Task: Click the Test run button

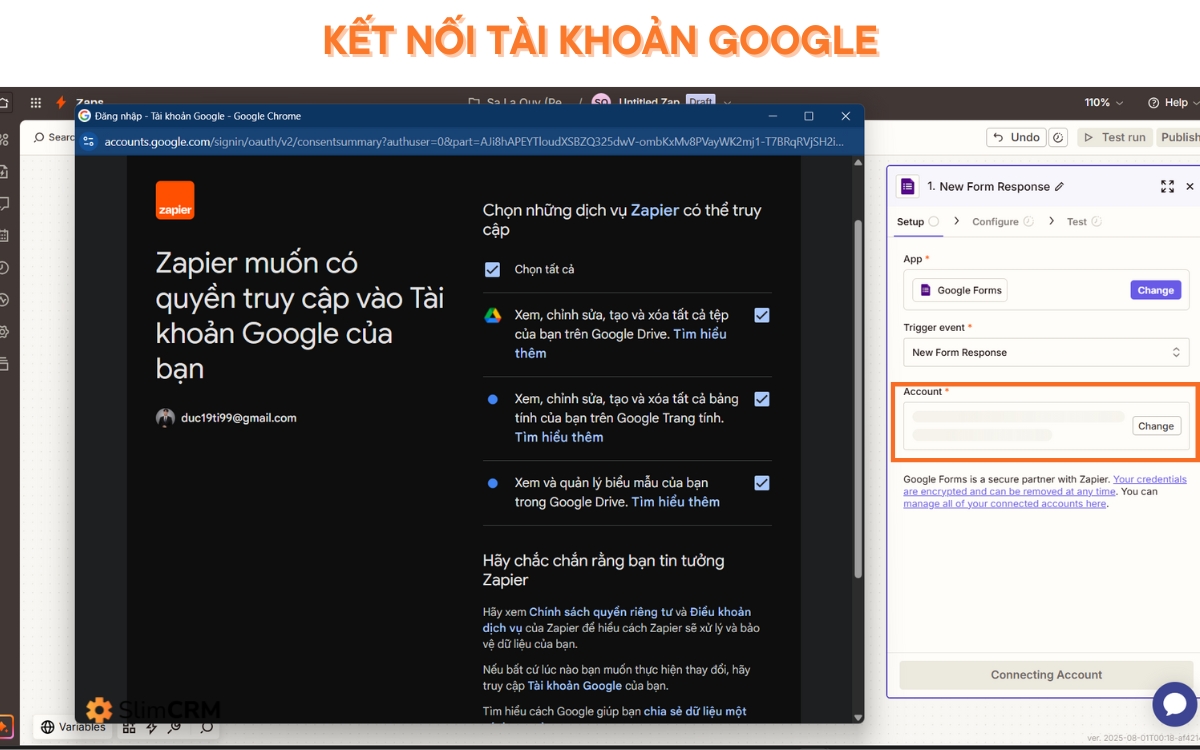Action: pyautogui.click(x=1115, y=137)
